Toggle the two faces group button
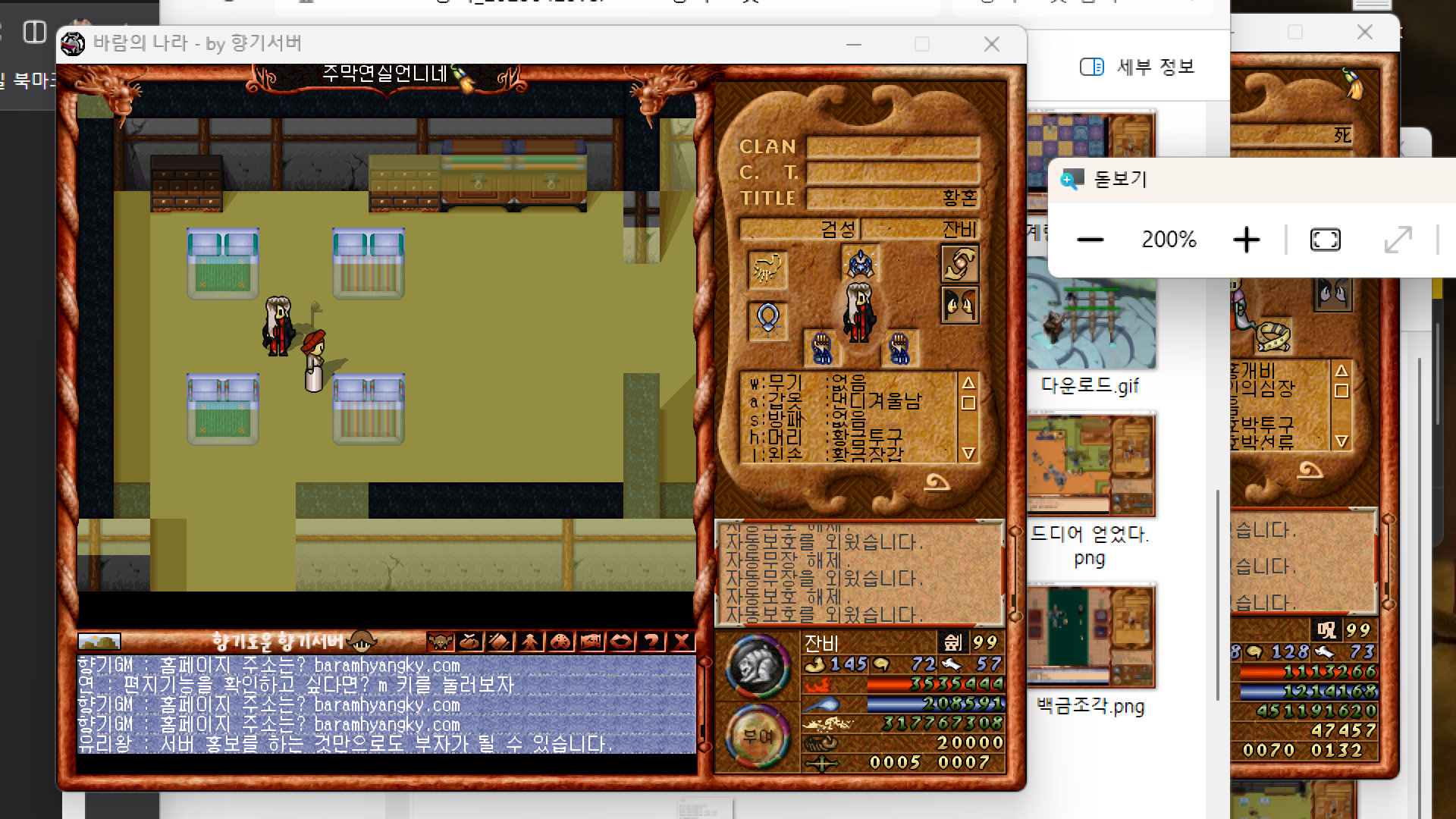 pos(959,306)
